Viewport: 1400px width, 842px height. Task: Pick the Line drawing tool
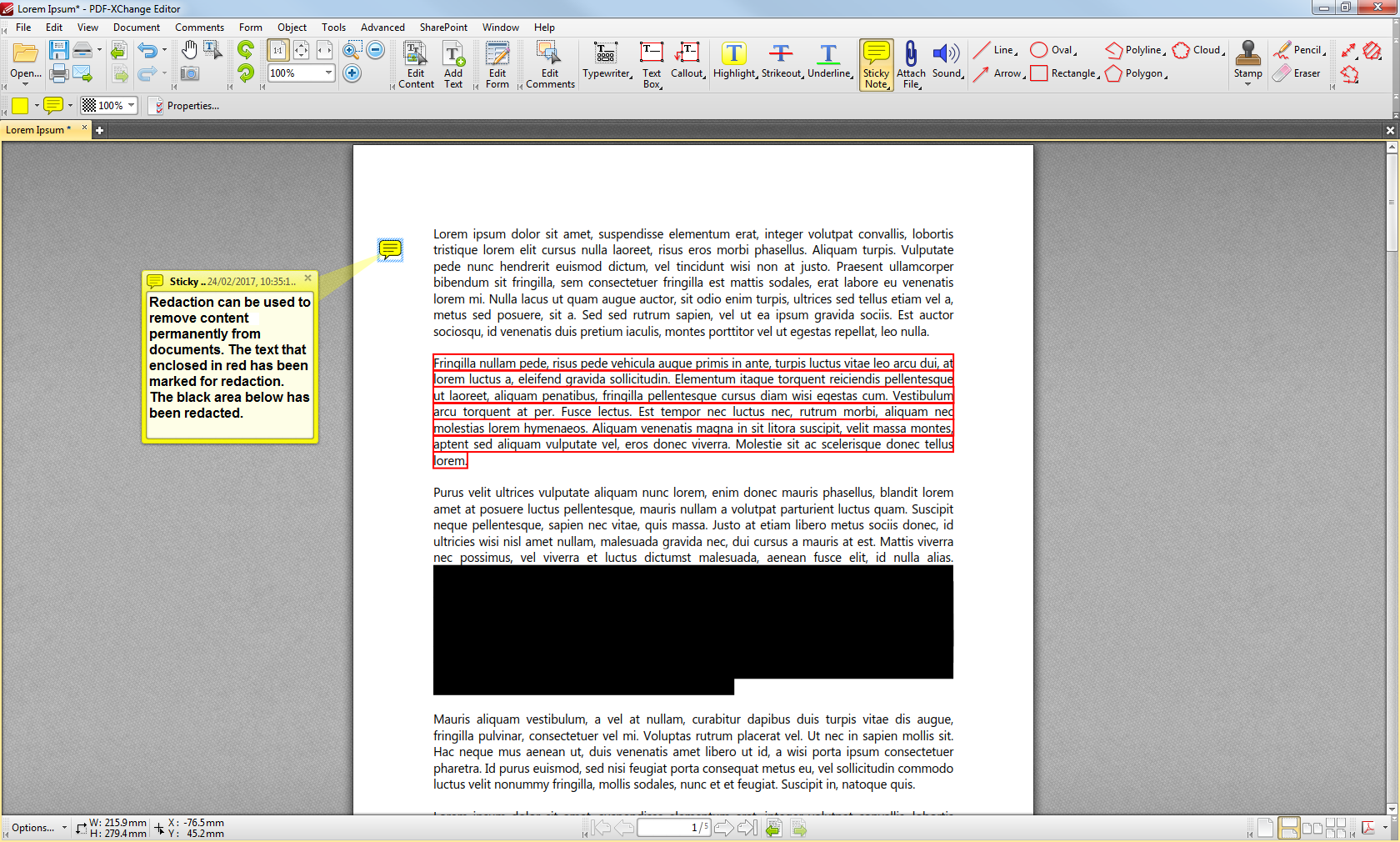pyautogui.click(x=996, y=50)
